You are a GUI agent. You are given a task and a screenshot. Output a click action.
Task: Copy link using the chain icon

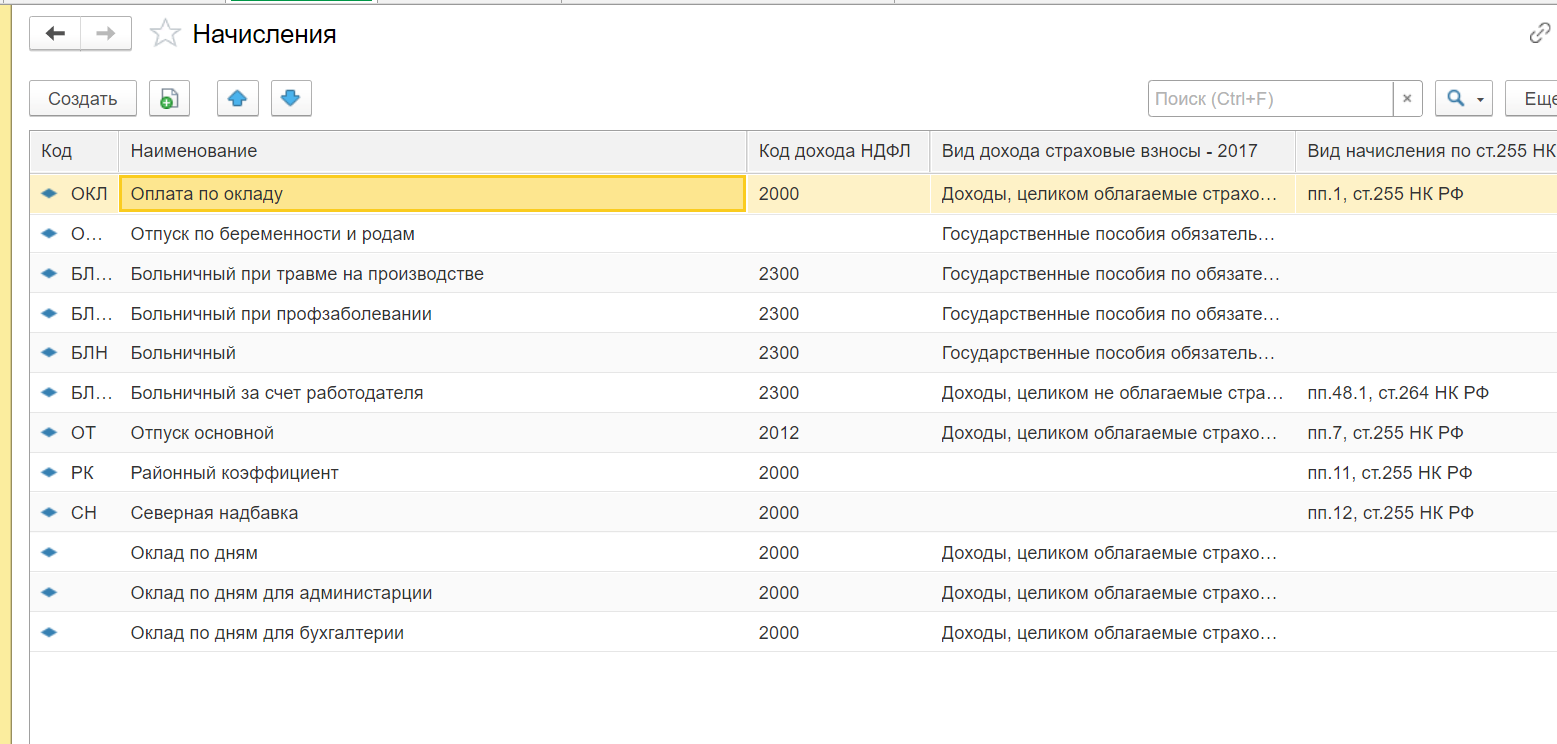[x=1539, y=34]
